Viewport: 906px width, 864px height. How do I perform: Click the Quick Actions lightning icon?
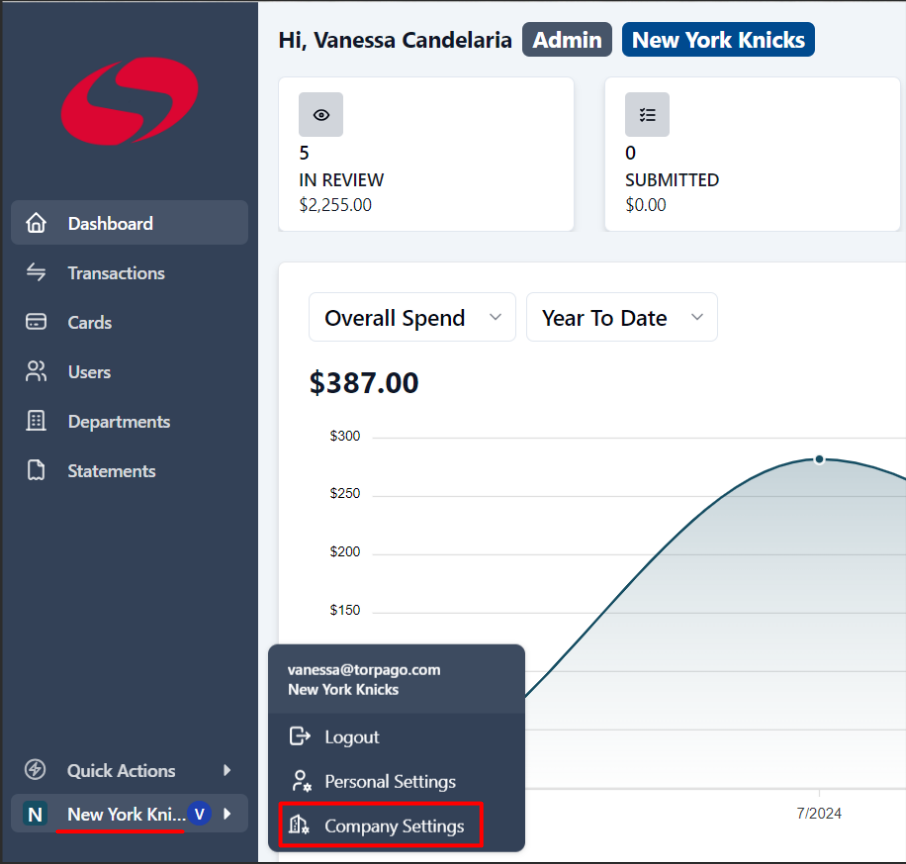[35, 769]
